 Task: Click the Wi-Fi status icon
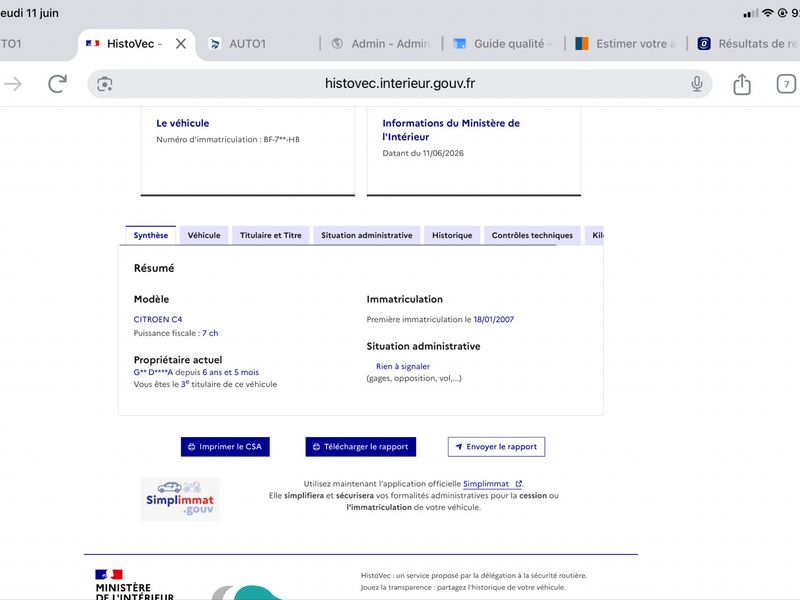(767, 13)
